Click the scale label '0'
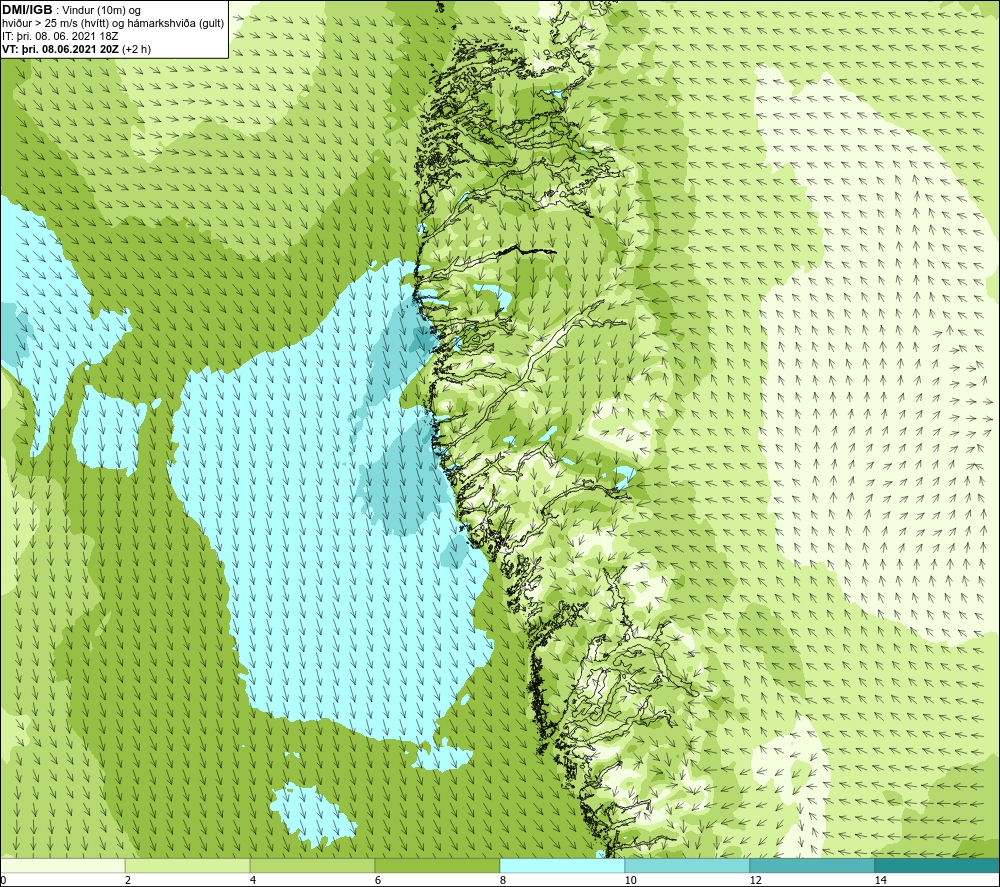The height and width of the screenshot is (887, 1000). [3, 880]
